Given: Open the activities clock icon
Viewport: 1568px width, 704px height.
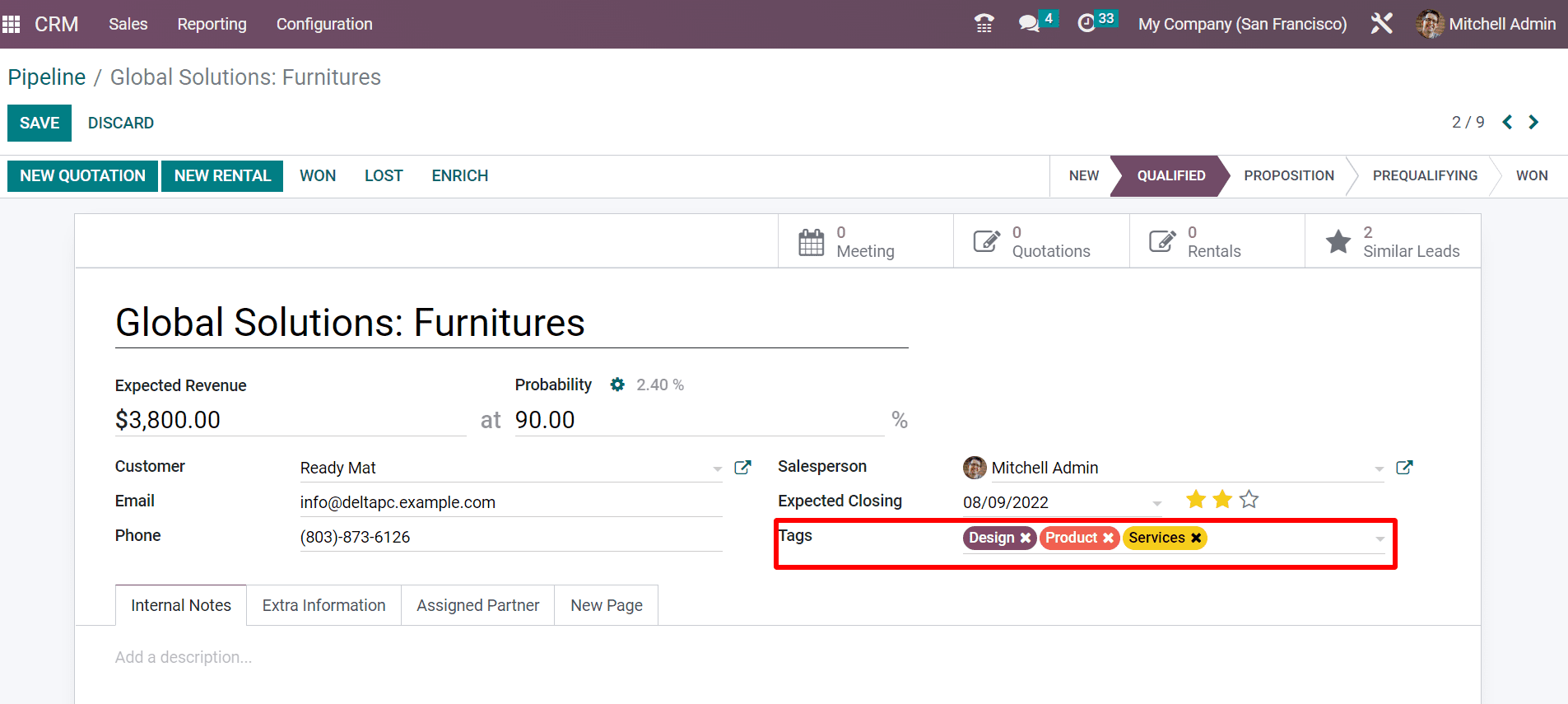Looking at the screenshot, I should click(x=1086, y=24).
